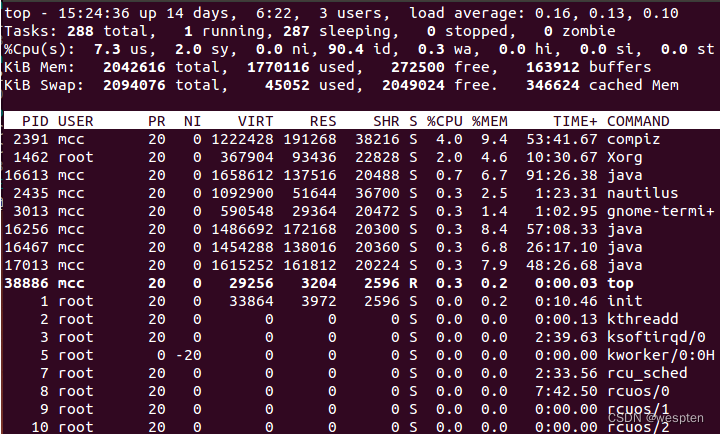720x435 pixels.
Task: Click PID 38886 in bold row
Action: pos(27,283)
